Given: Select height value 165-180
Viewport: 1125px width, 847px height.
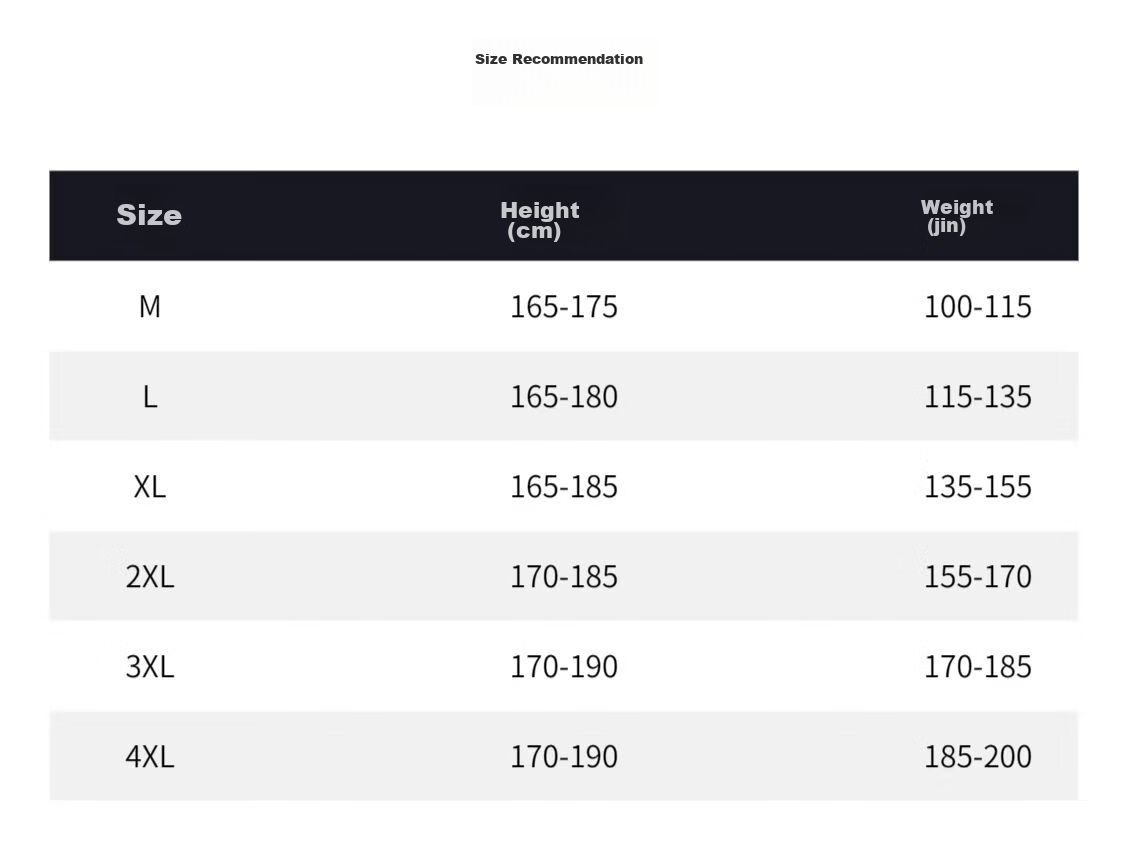Looking at the screenshot, I should tap(563, 396).
